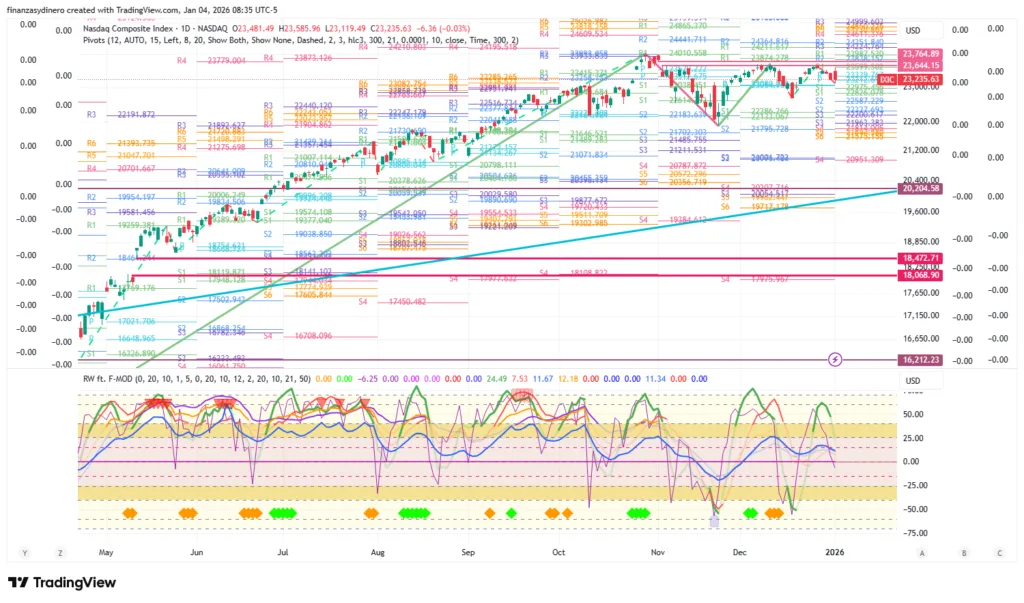Click the 18,472.71 price level label
Image resolution: width=1024 pixels, height=603 pixels.
click(919, 258)
